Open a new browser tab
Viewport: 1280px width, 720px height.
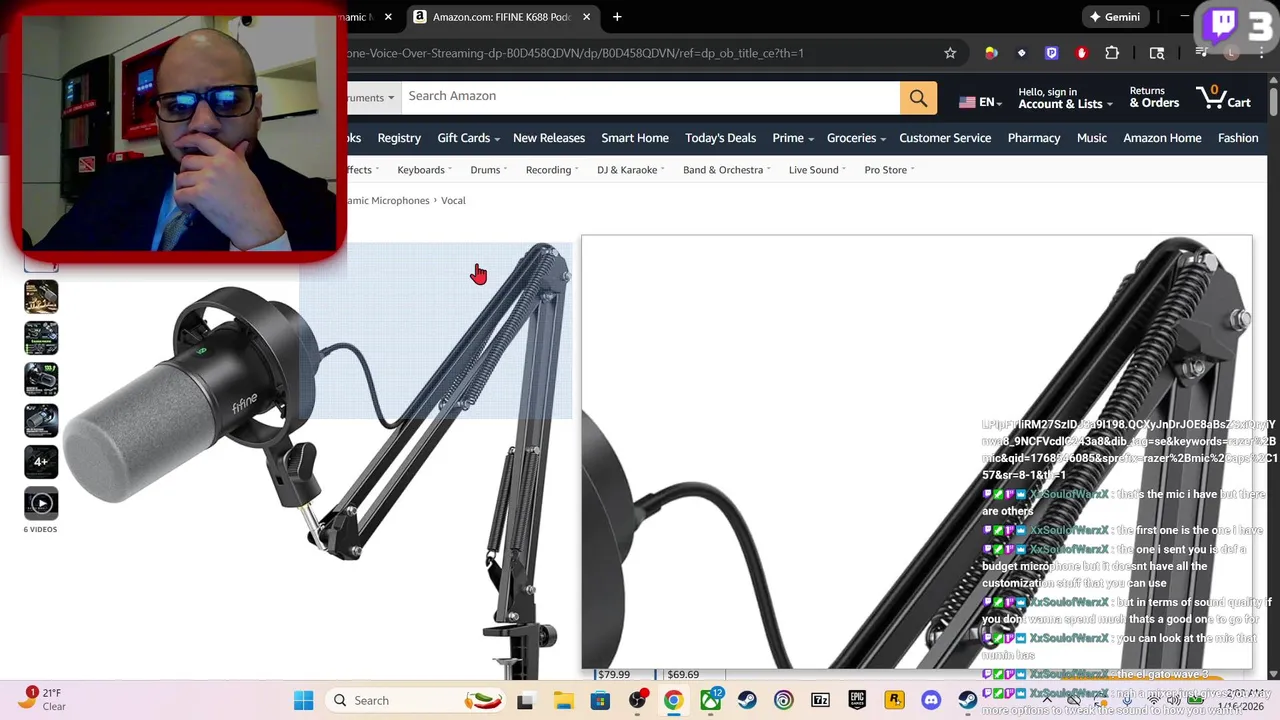click(x=617, y=17)
